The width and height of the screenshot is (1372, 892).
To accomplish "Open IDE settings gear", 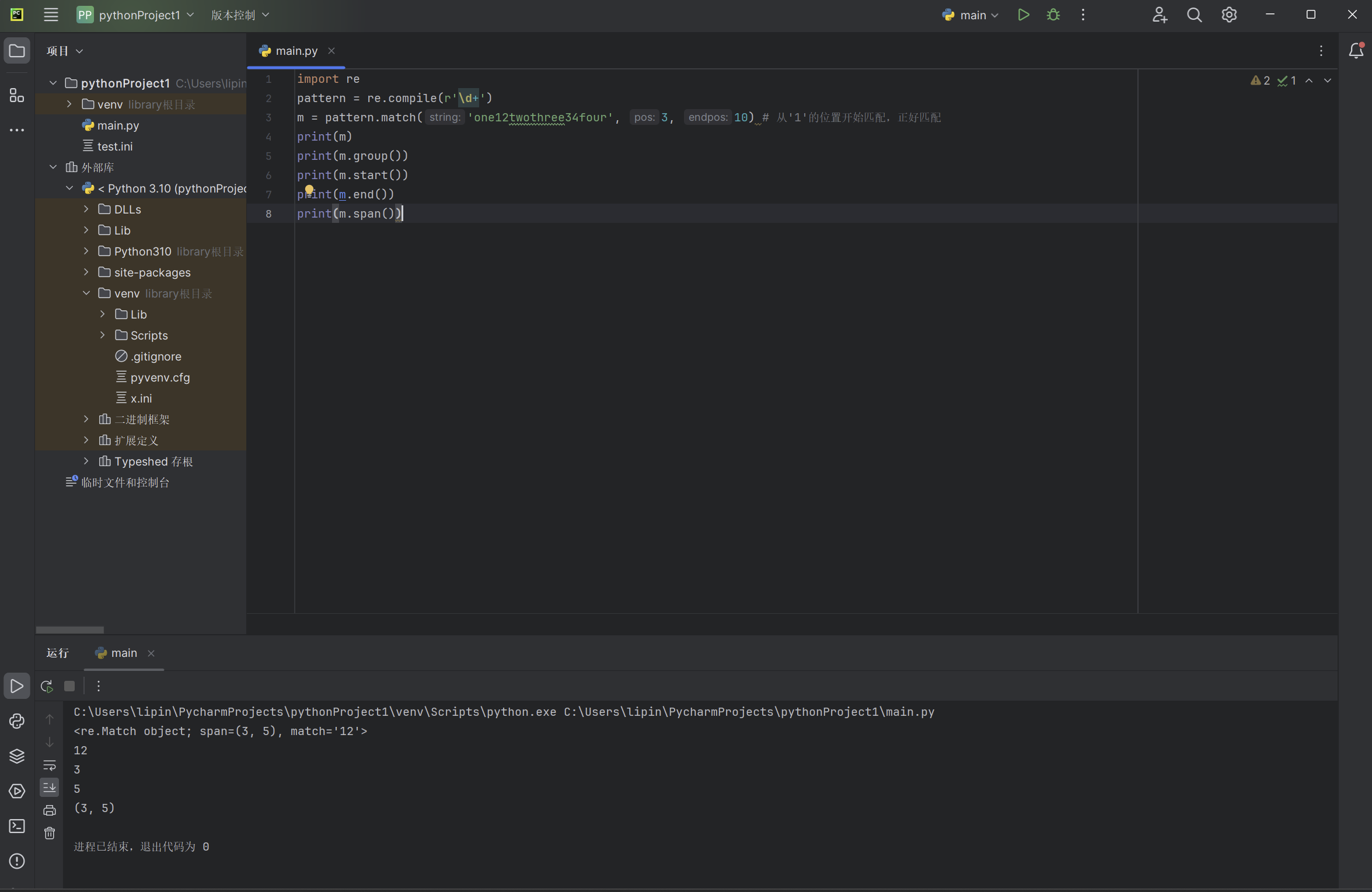I will tap(1229, 15).
